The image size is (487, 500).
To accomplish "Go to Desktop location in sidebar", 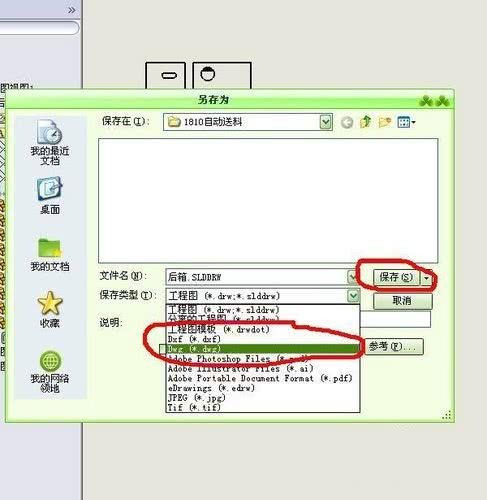I will (x=50, y=196).
